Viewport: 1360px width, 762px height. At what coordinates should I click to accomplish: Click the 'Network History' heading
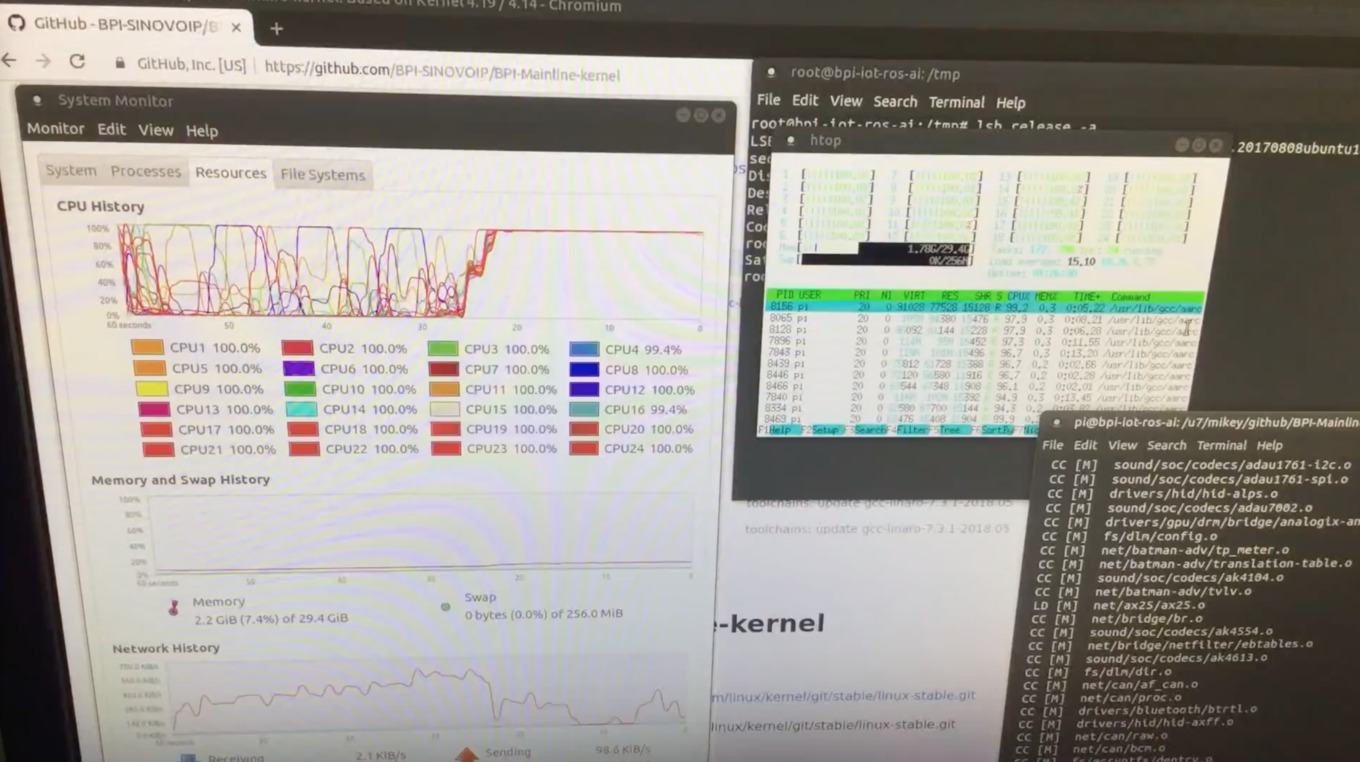166,648
